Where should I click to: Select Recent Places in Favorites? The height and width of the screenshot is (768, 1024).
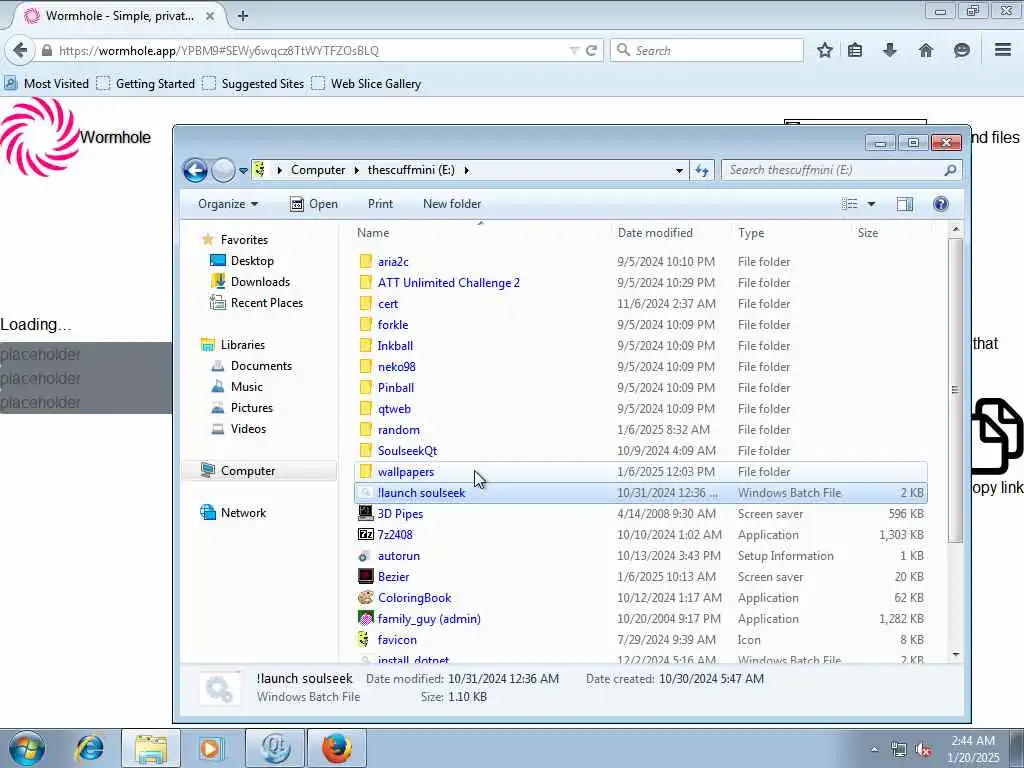256,302
